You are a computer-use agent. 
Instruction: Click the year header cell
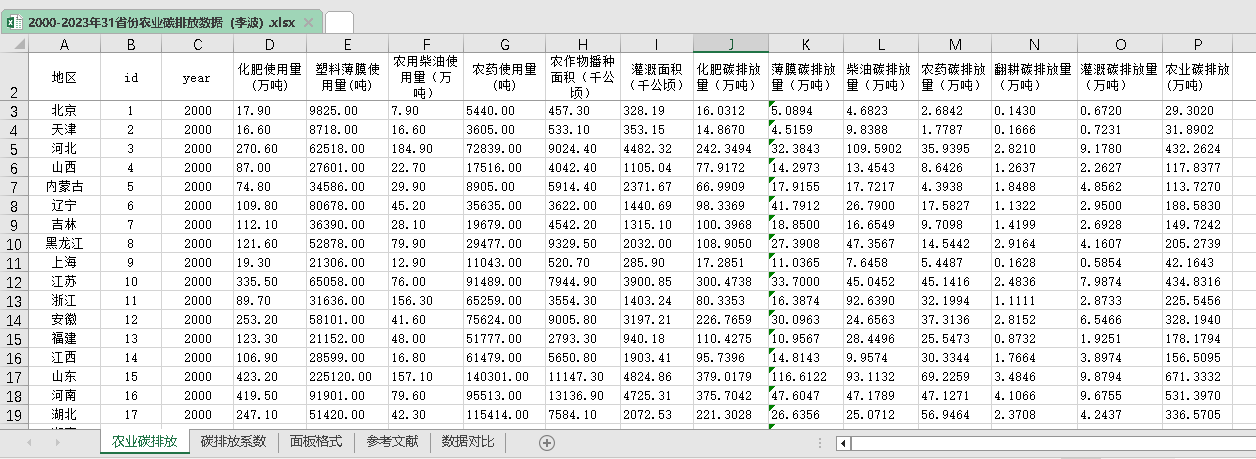197,77
